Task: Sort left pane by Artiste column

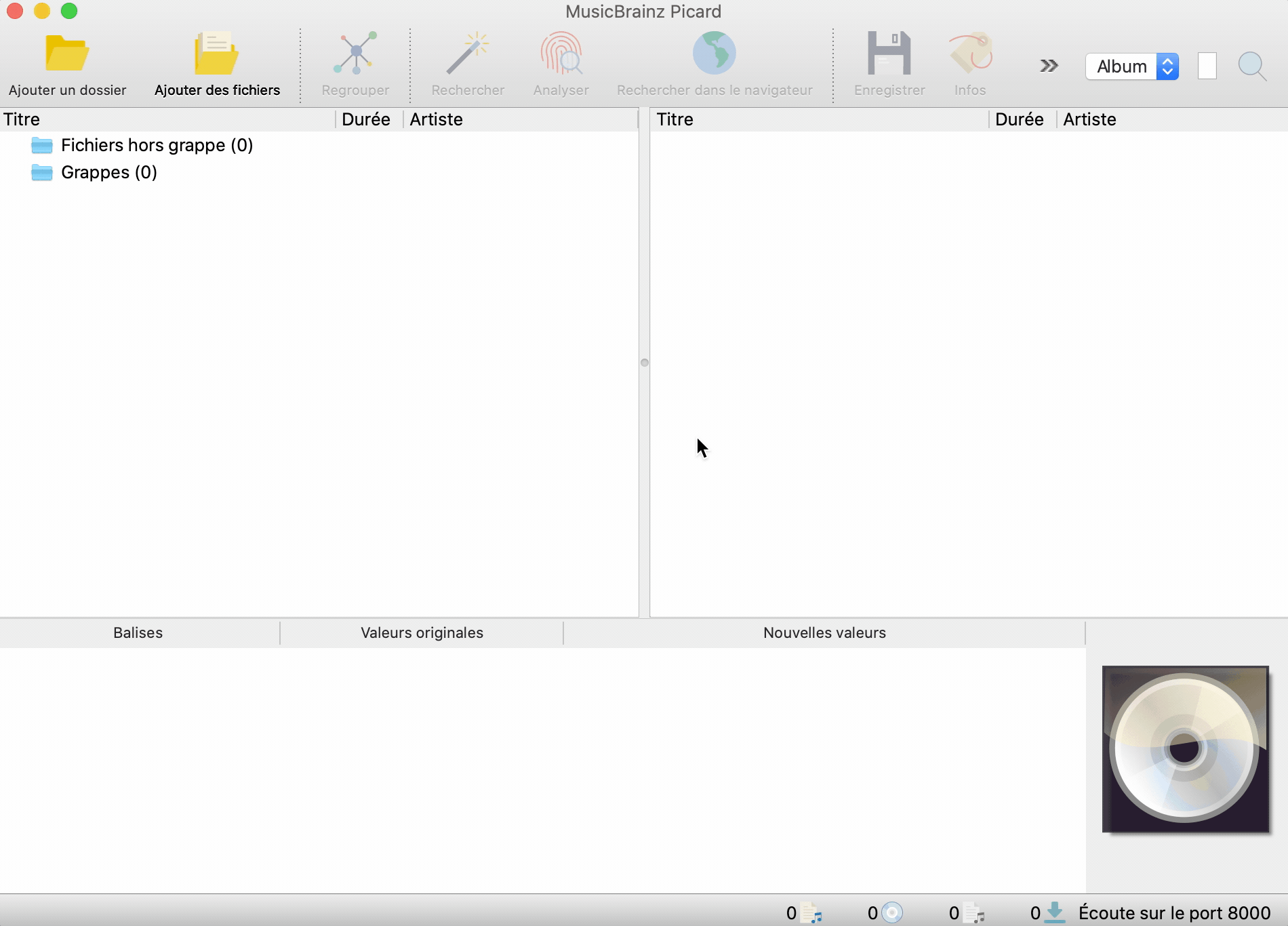Action: [521, 119]
